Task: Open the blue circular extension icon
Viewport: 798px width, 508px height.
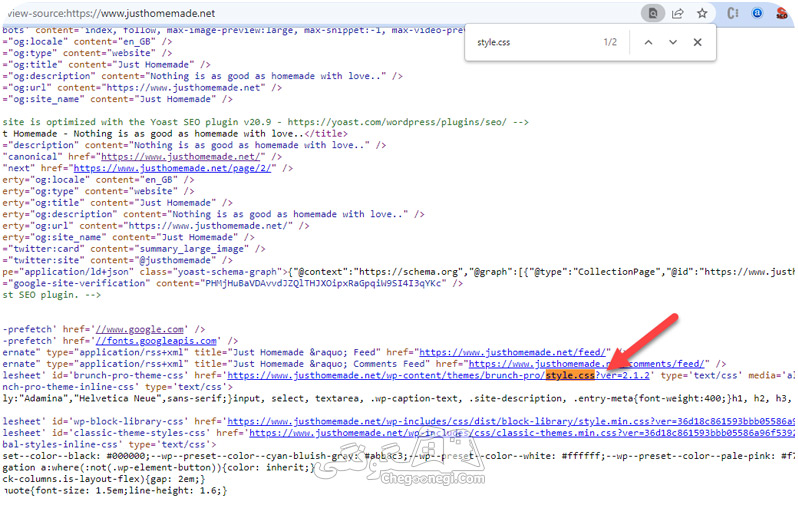Action: (x=757, y=13)
